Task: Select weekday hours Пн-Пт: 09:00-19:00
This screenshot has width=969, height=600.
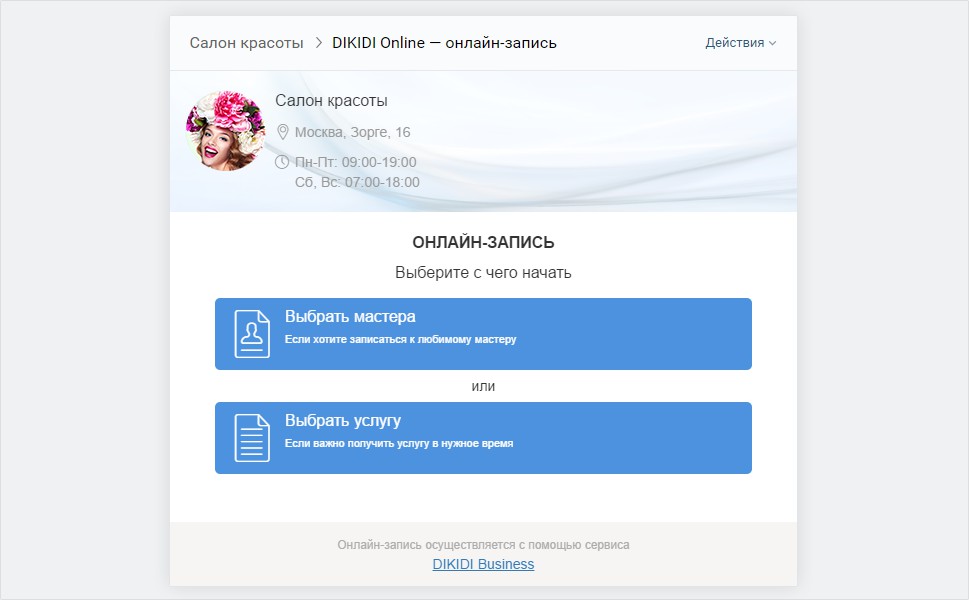Action: 355,162
